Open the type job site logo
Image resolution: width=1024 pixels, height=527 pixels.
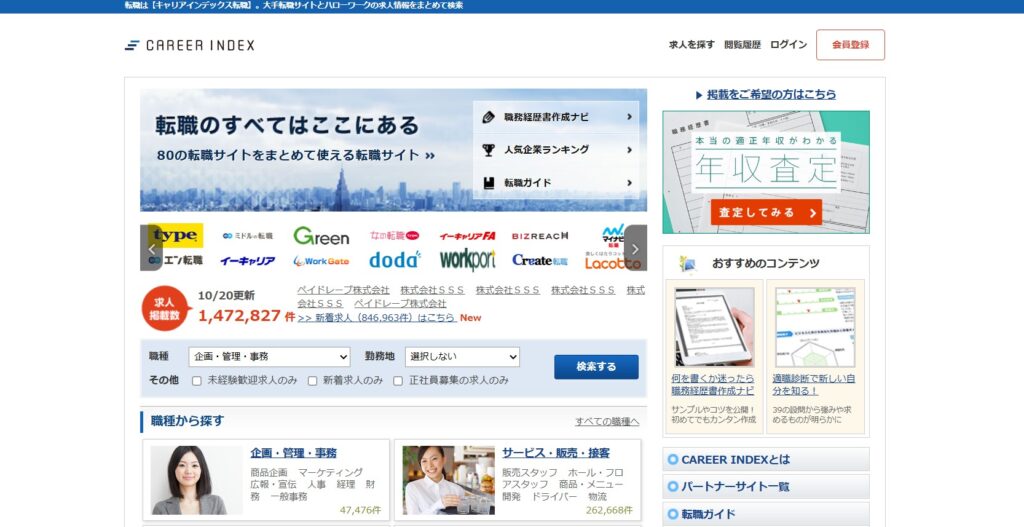click(x=176, y=236)
